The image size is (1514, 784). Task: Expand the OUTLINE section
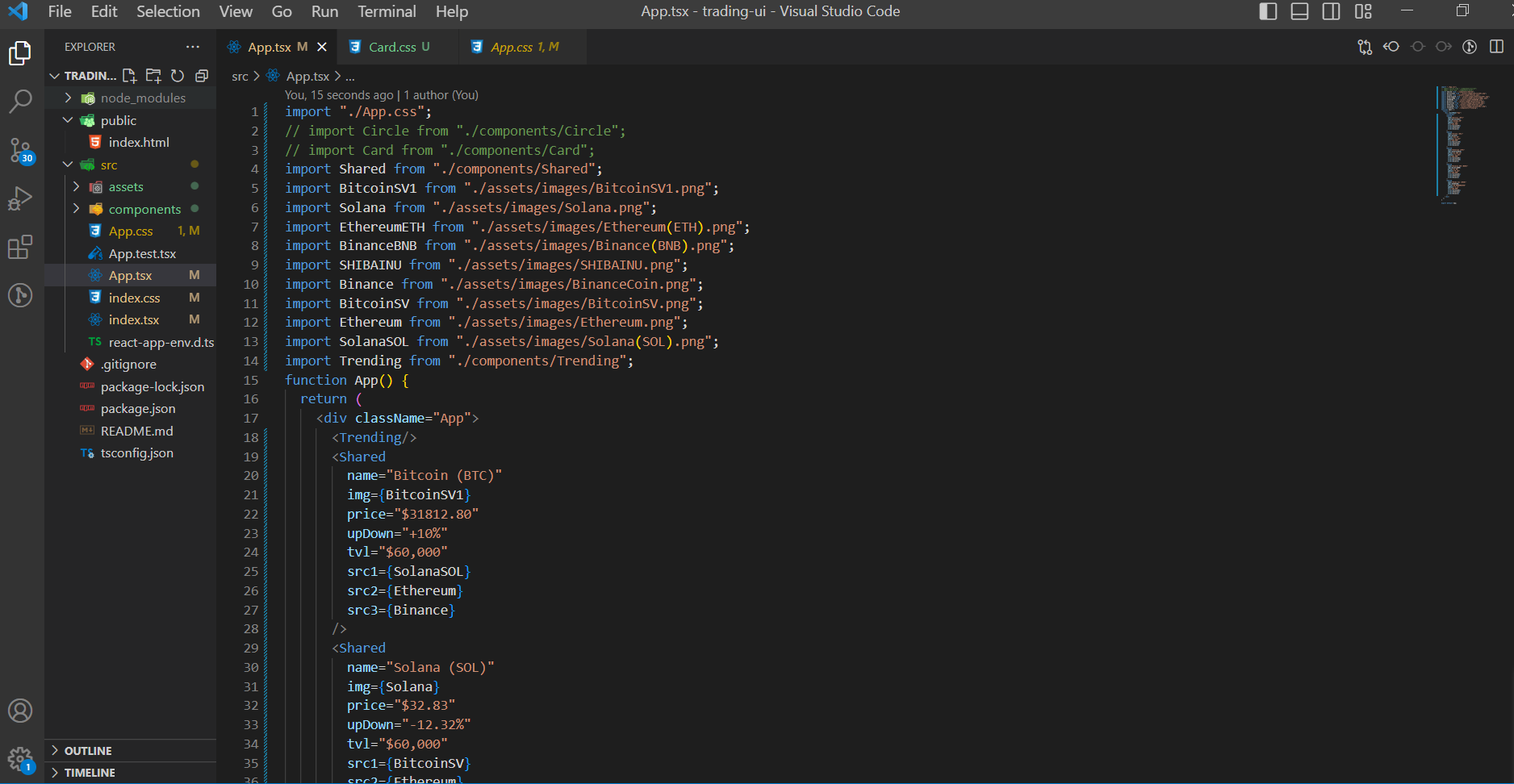(x=89, y=750)
